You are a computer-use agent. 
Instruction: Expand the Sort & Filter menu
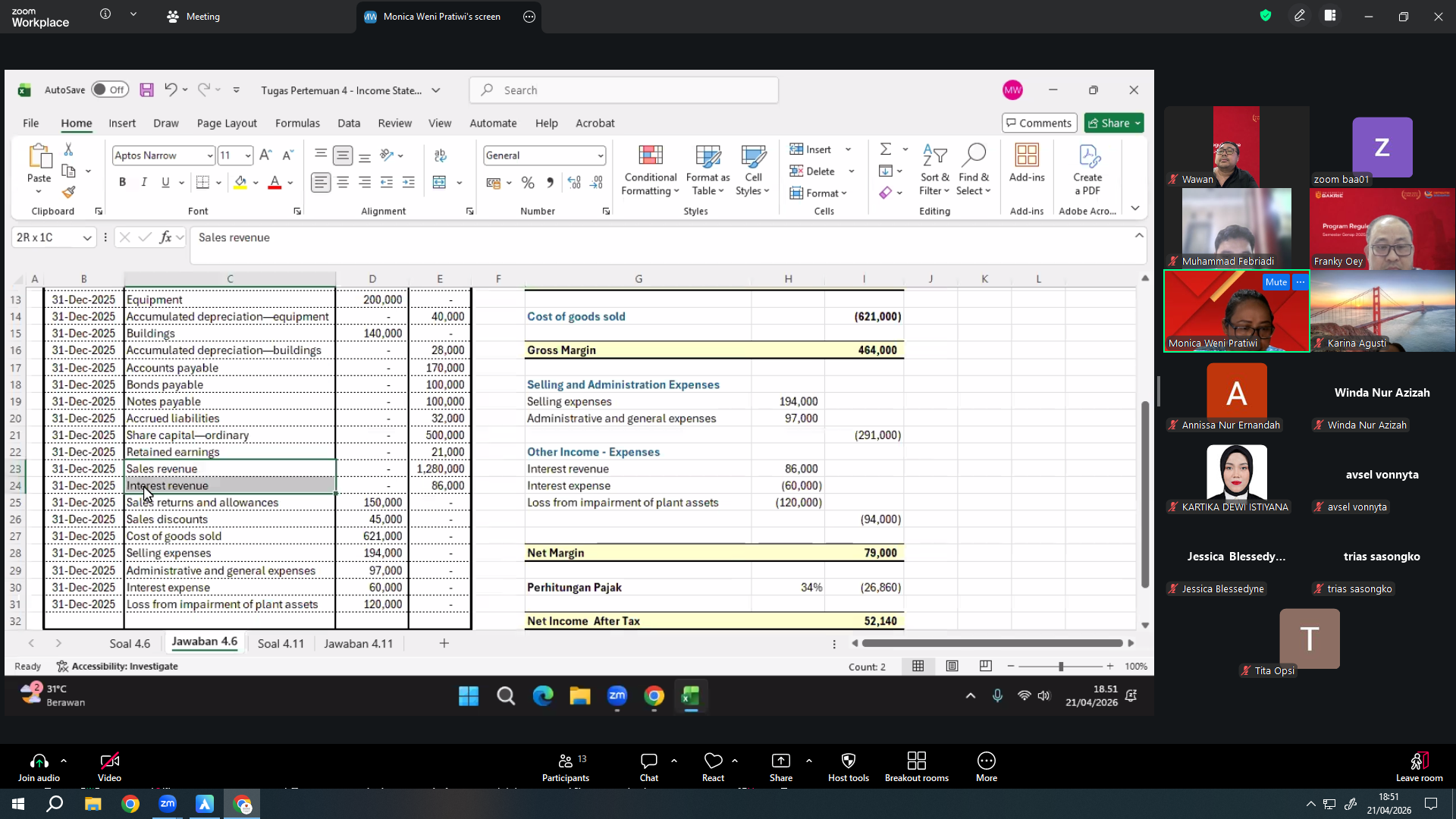click(934, 170)
